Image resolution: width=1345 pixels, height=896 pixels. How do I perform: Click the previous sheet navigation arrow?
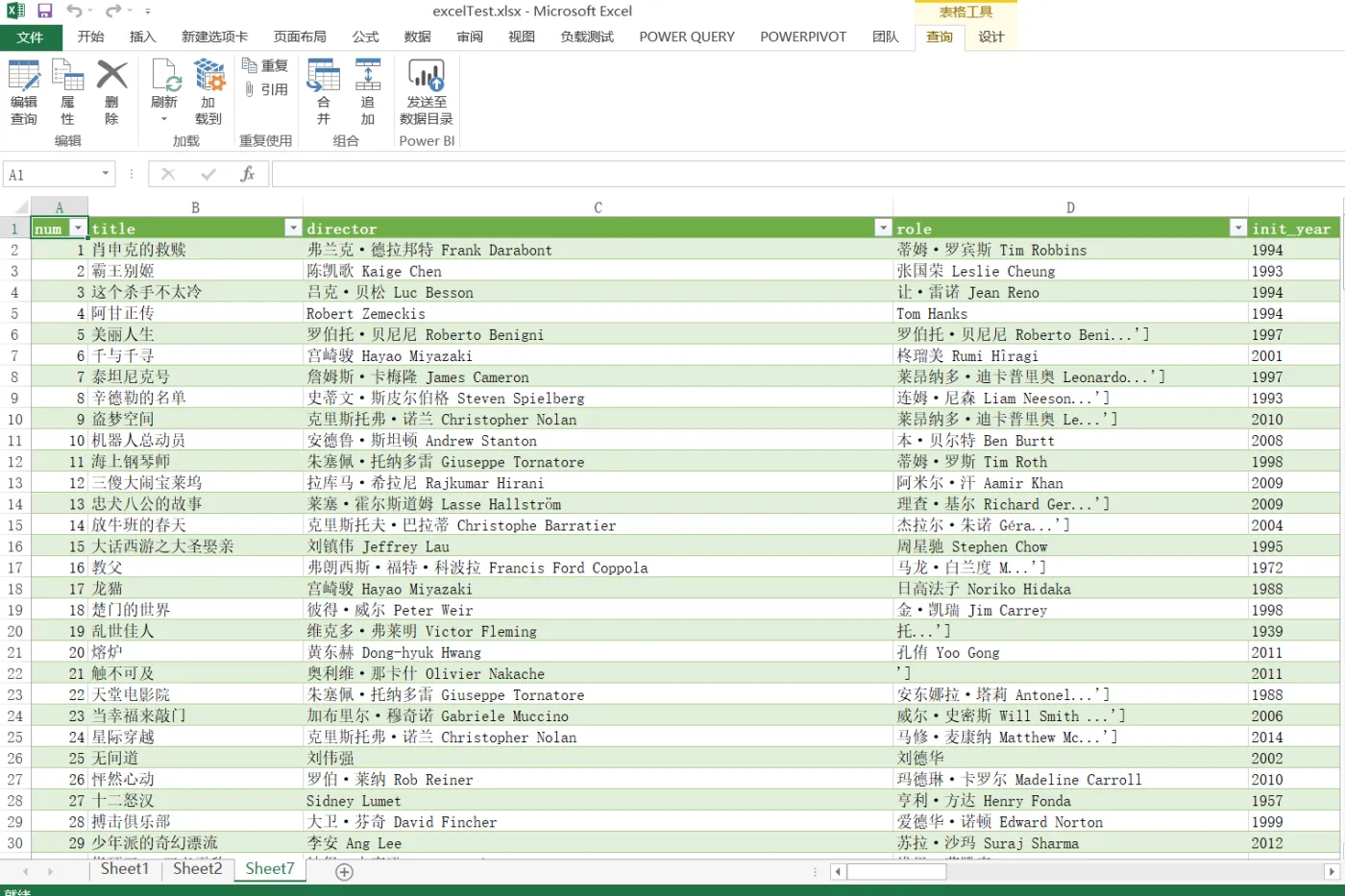25,872
